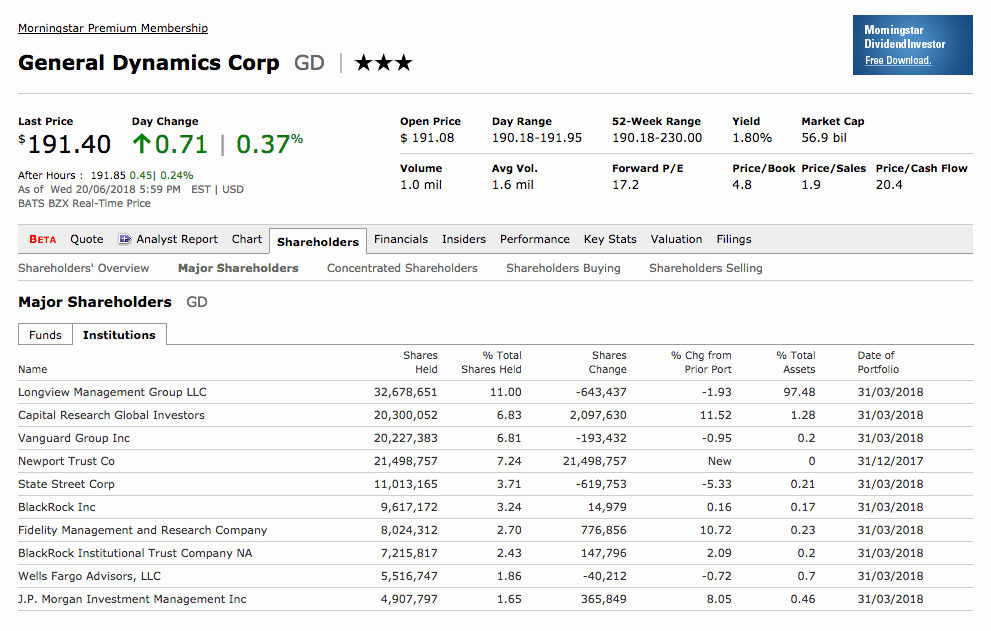Viewport: 991px width, 631px height.
Task: Click the 'New' value in Newport row
Action: (719, 462)
